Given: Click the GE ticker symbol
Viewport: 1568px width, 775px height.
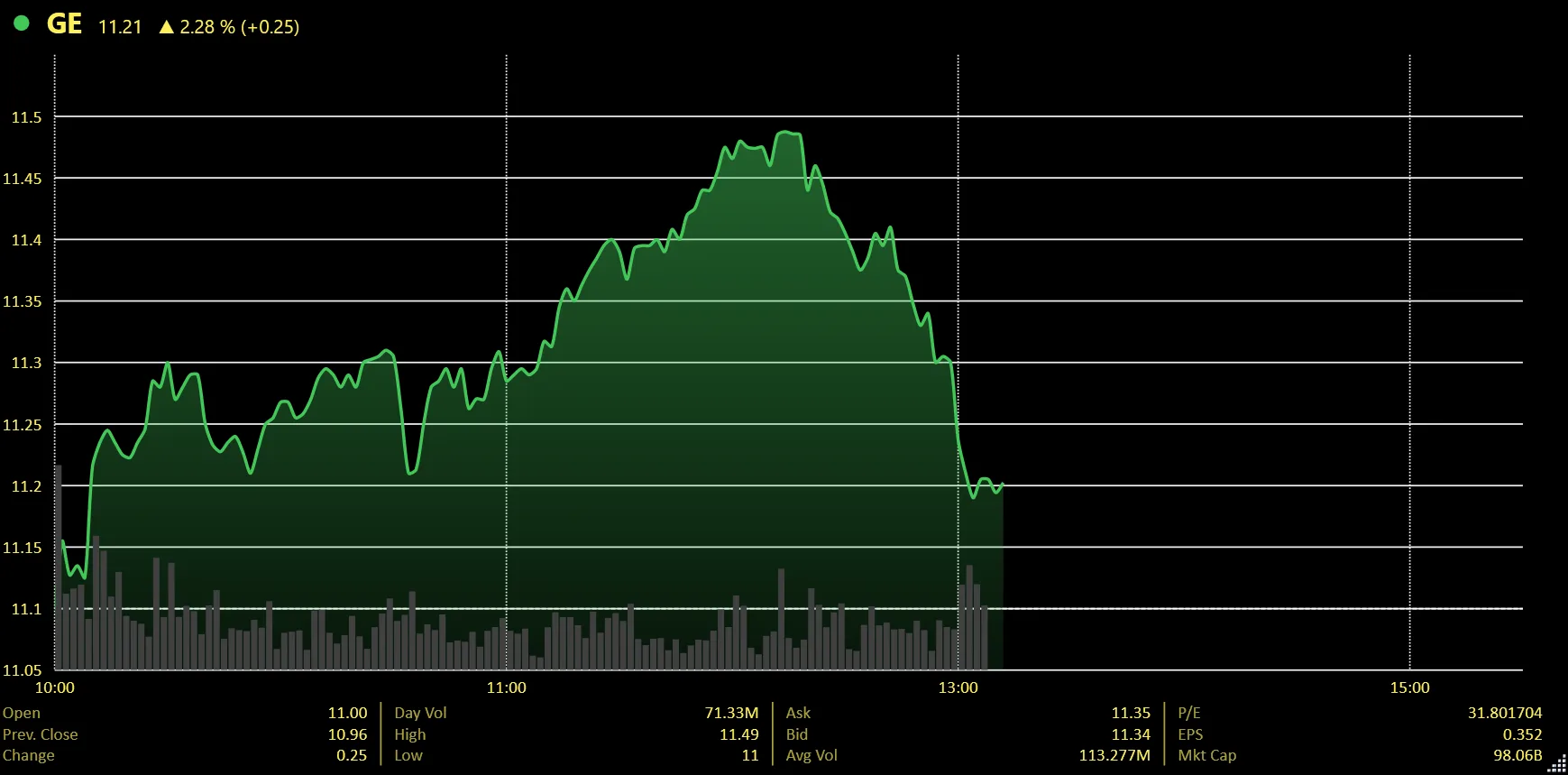Looking at the screenshot, I should [x=65, y=24].
